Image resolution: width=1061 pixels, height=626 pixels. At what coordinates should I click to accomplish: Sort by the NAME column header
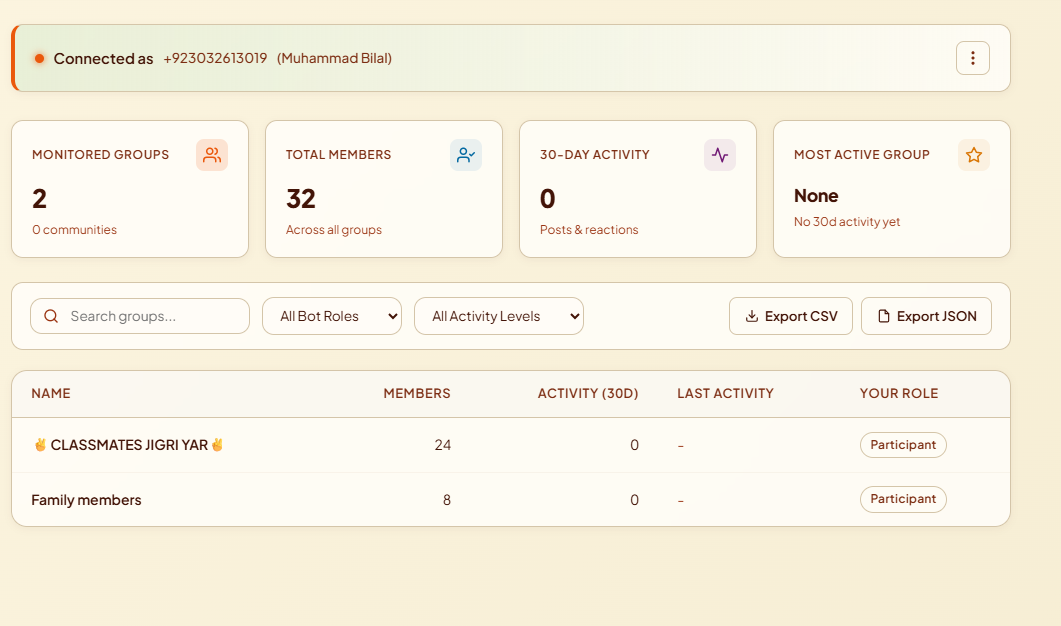click(x=51, y=393)
